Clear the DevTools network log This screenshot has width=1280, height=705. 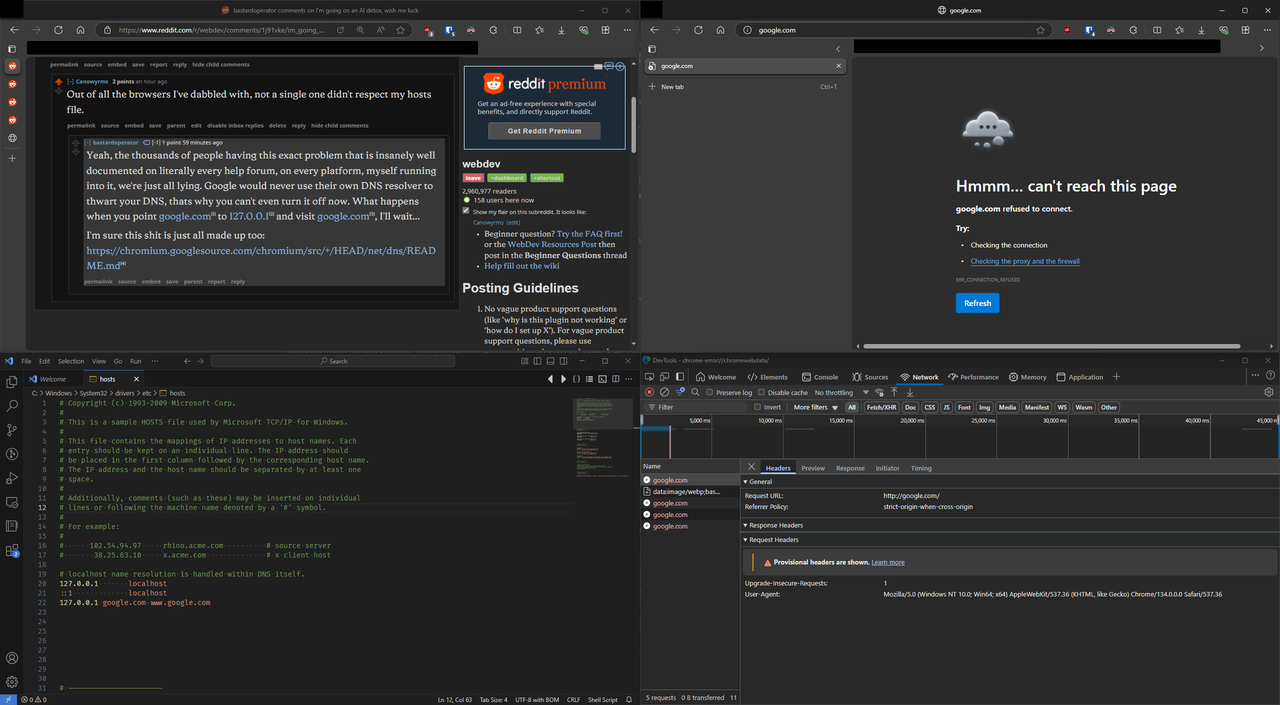[x=664, y=392]
